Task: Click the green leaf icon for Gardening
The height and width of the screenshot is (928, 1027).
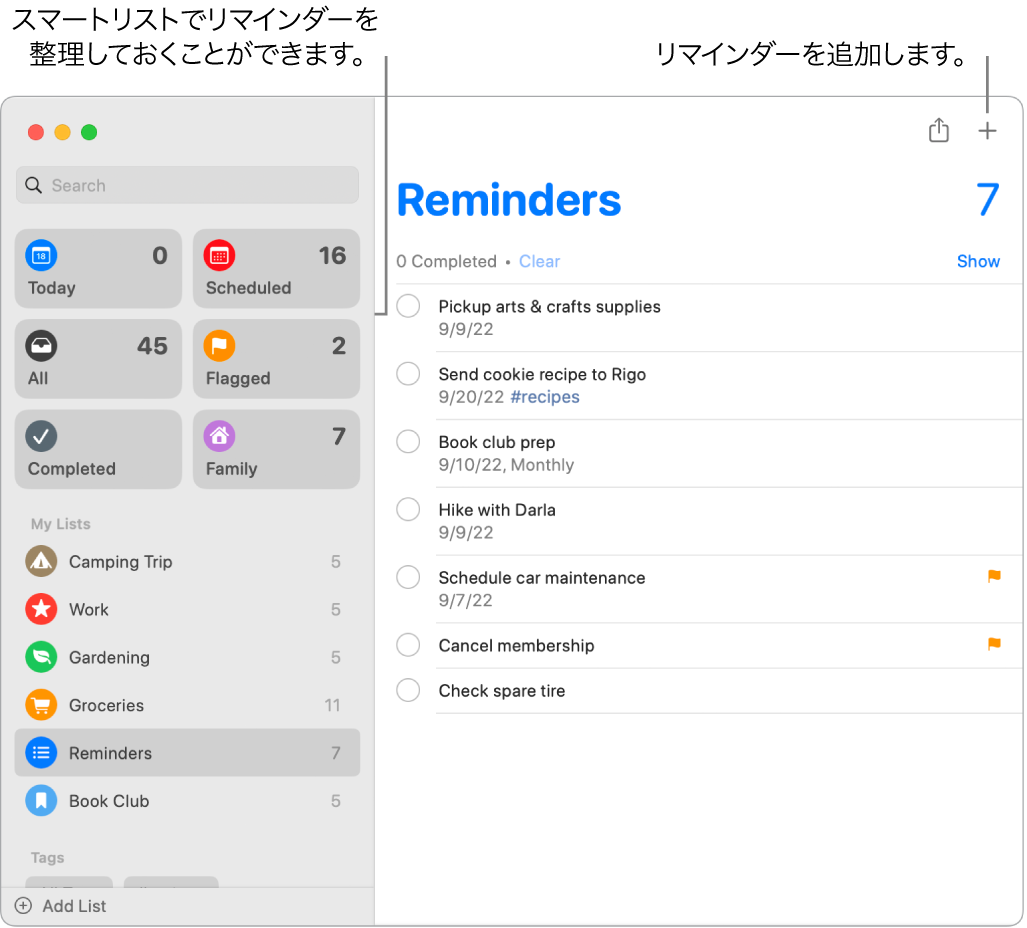Action: point(41,657)
